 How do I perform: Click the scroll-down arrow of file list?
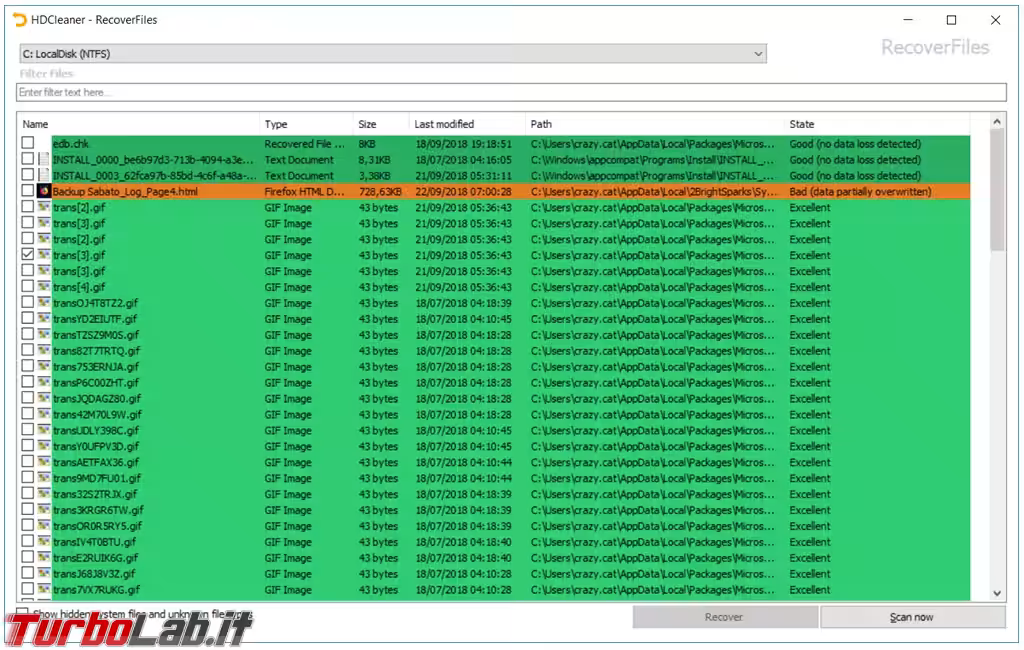(x=997, y=593)
